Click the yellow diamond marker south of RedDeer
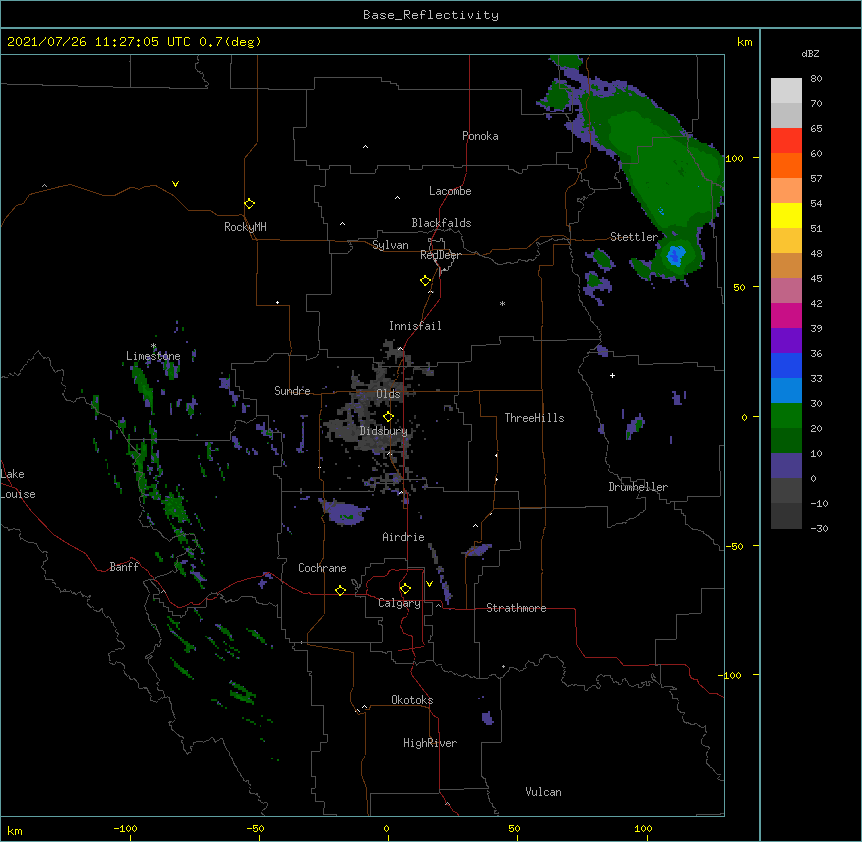Viewport: 862px width, 842px height. [426, 280]
